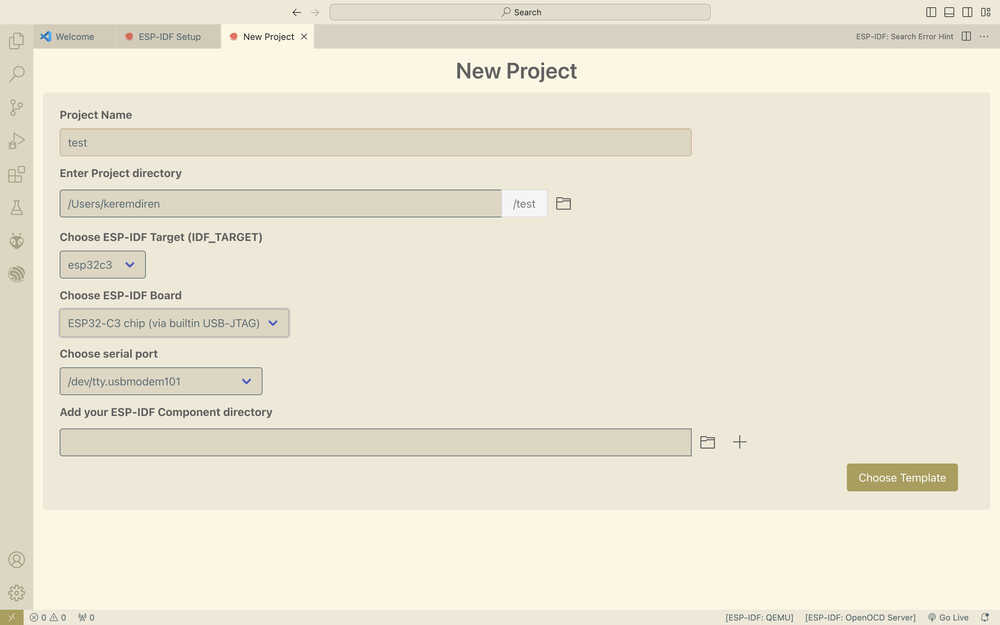The height and width of the screenshot is (625, 1000).
Task: Open the Testing flask icon in sidebar
Action: pos(16,207)
